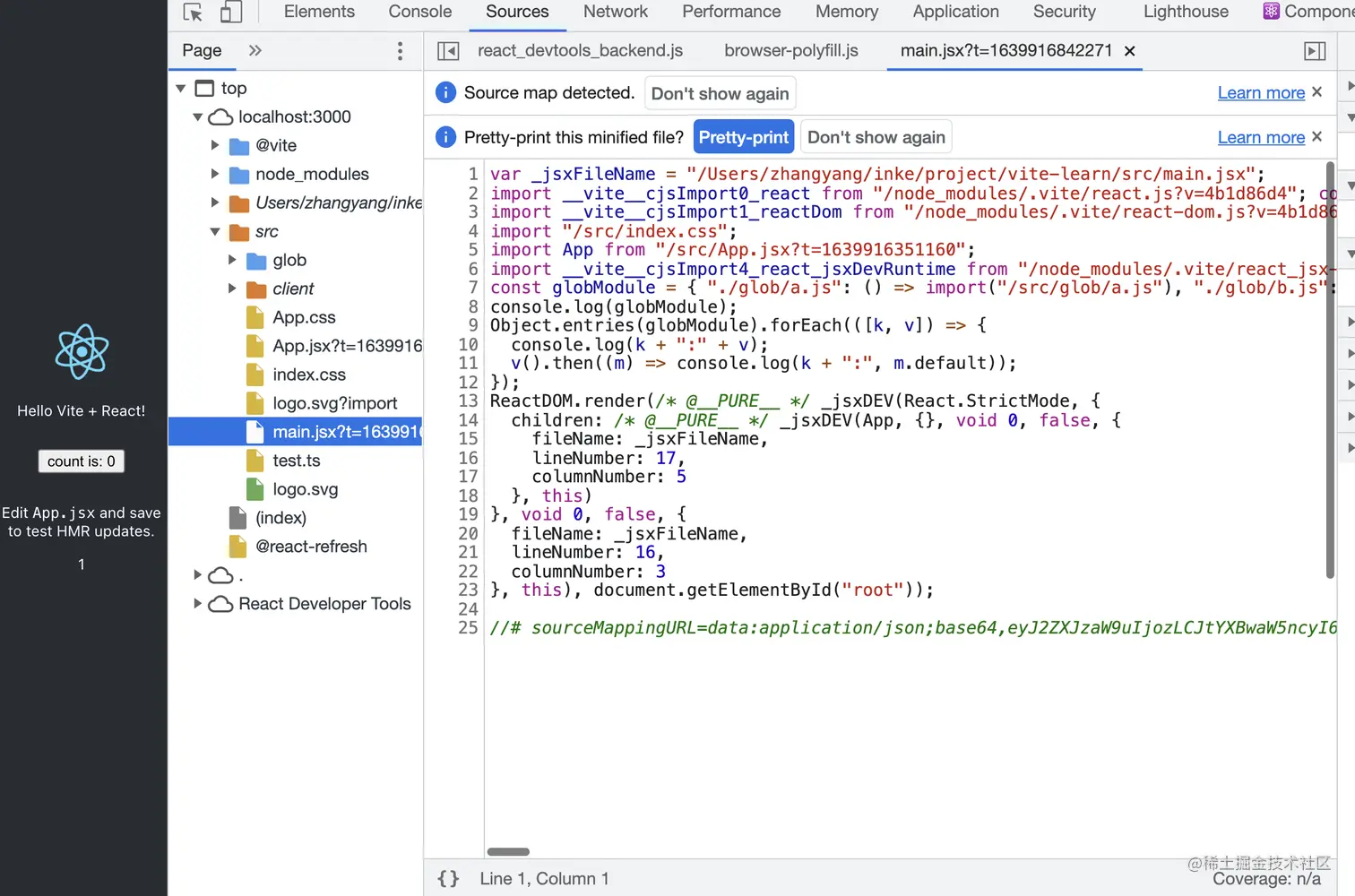The height and width of the screenshot is (896, 1355).
Task: Expand the node_modules folder arrow
Action: point(215,174)
